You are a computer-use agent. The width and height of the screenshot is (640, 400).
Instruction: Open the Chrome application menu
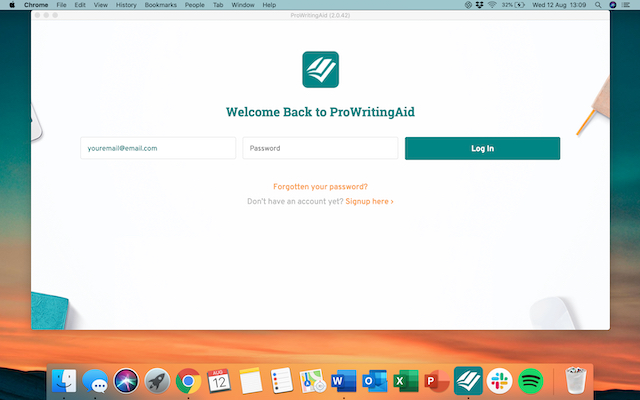(x=36, y=5)
